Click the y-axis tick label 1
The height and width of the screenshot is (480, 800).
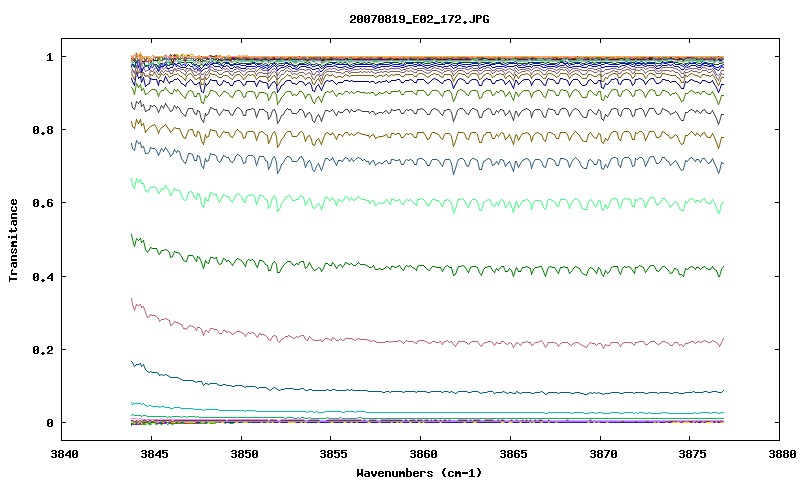[49, 57]
